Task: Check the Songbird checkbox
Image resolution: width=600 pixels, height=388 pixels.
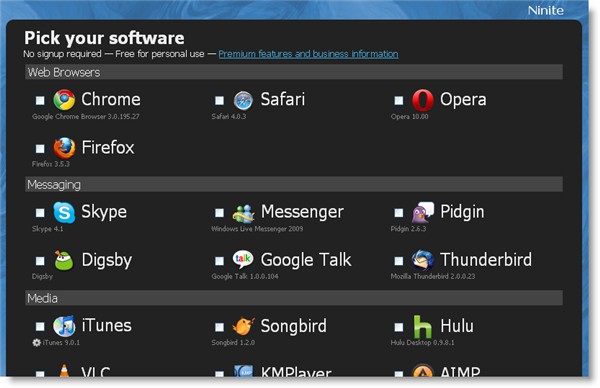Action: (x=219, y=327)
